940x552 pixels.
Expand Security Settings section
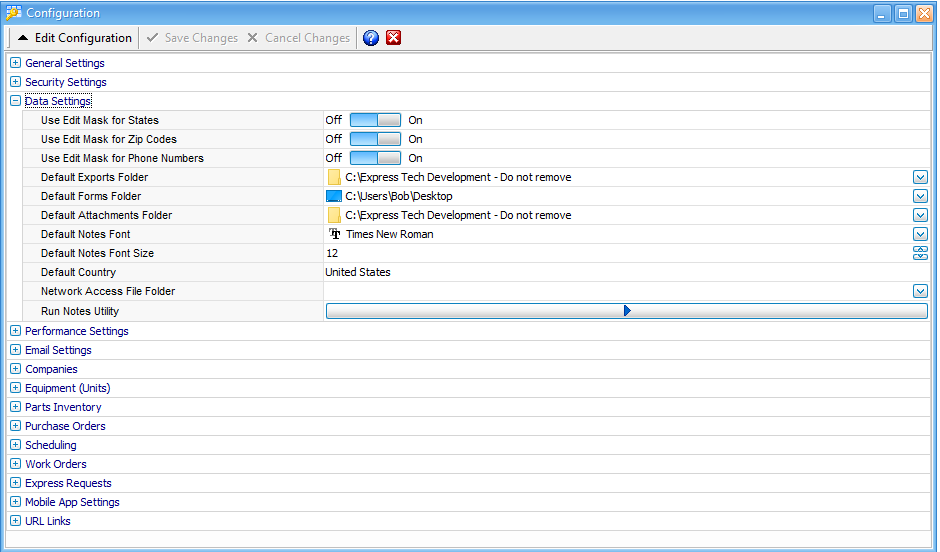point(16,82)
